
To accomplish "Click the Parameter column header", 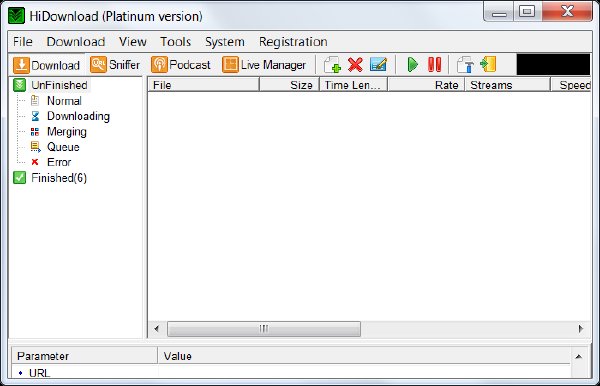I will point(84,356).
